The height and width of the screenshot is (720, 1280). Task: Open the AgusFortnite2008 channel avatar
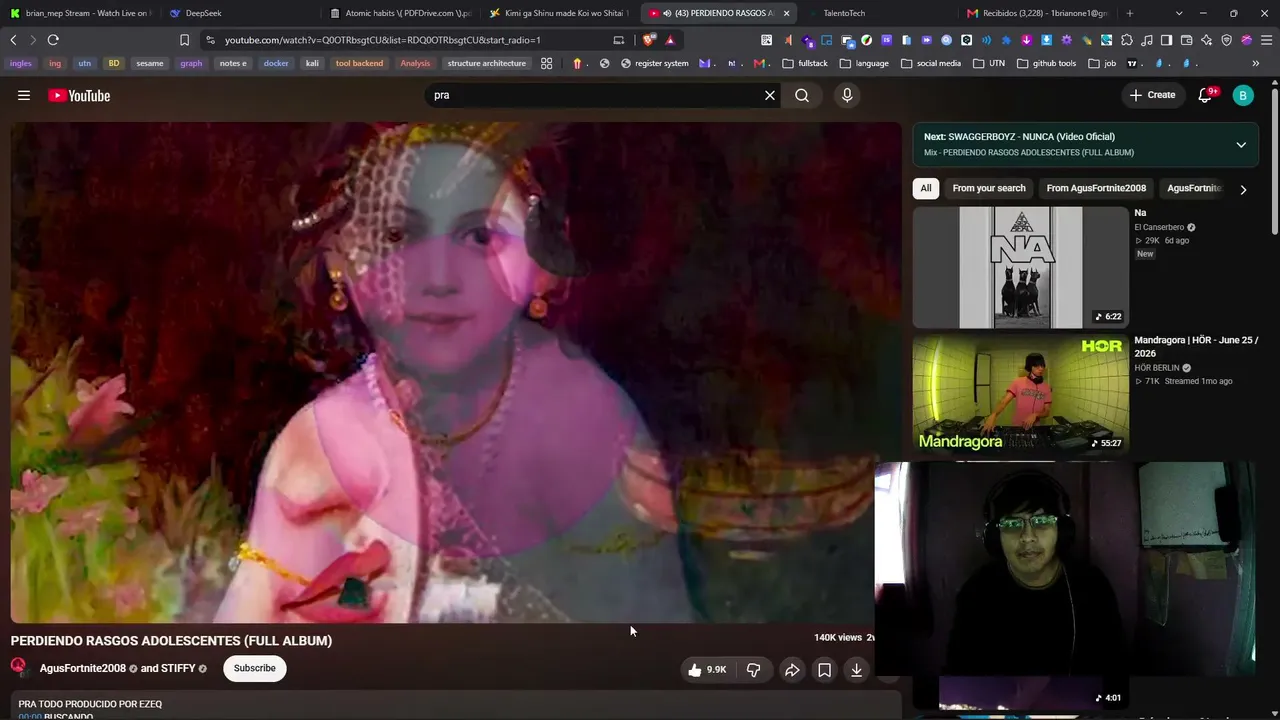point(20,668)
